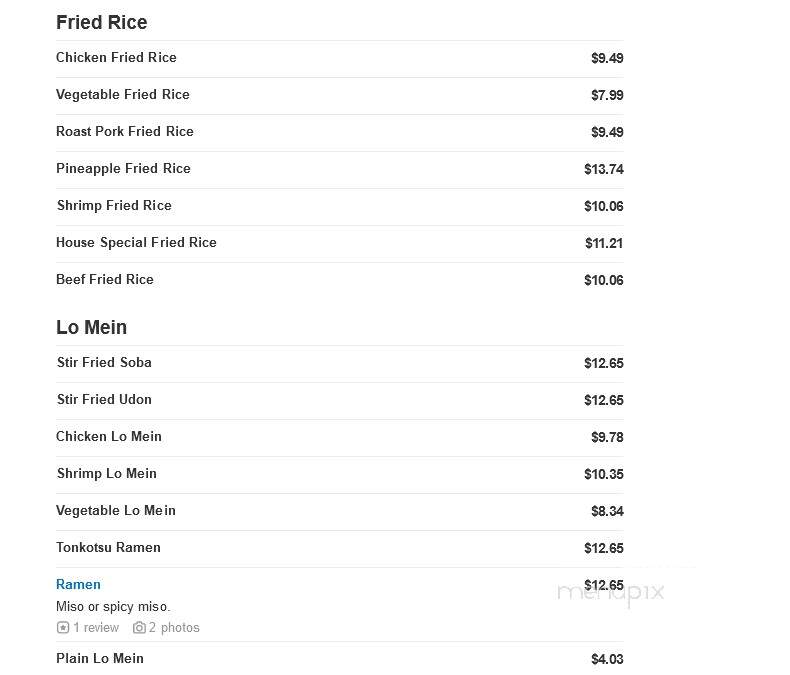790x675 pixels.
Task: Click the House Special Fried Rice row
Action: point(340,243)
